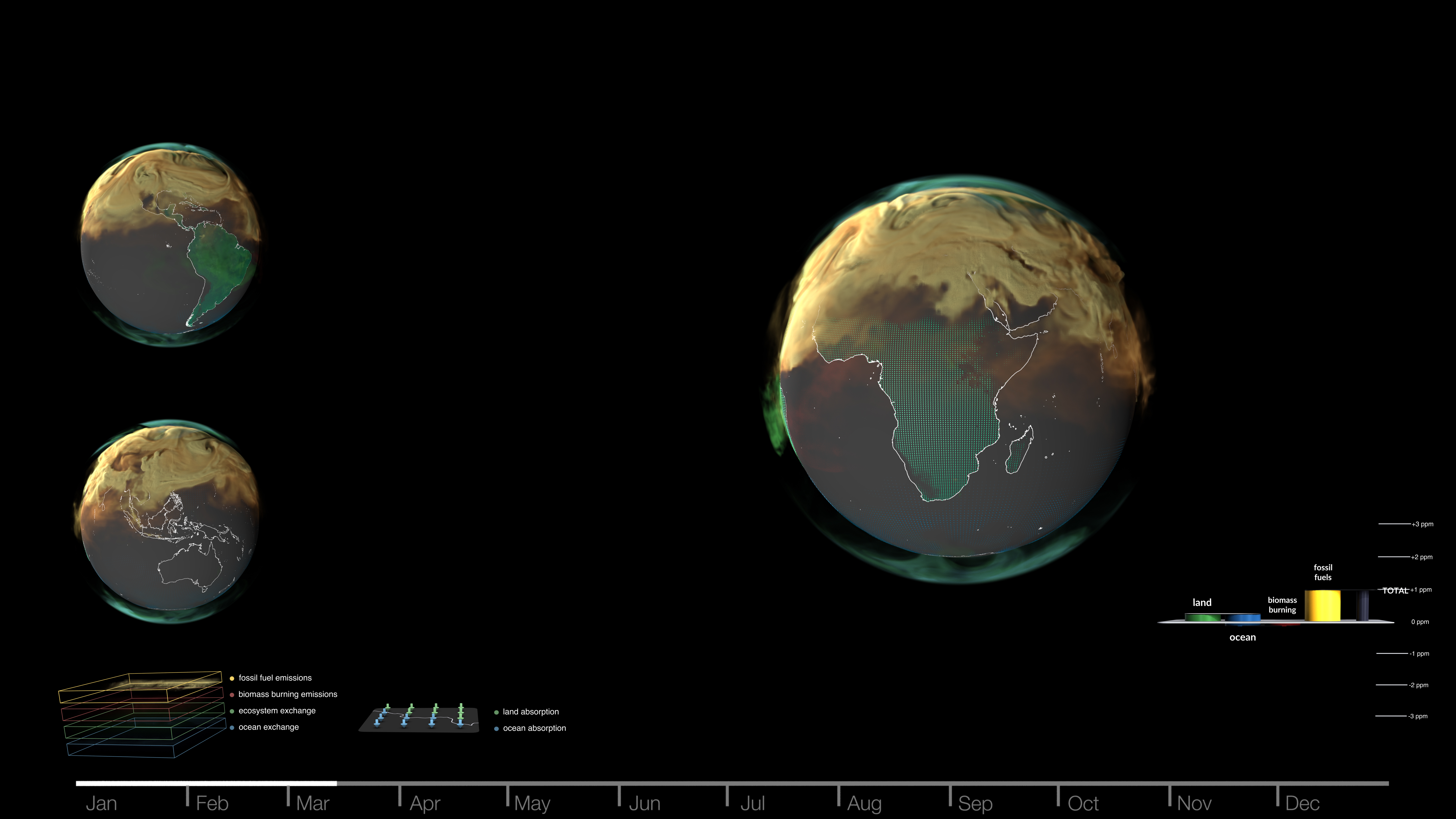Click the May label on the timeline
The height and width of the screenshot is (819, 1456).
click(x=532, y=804)
